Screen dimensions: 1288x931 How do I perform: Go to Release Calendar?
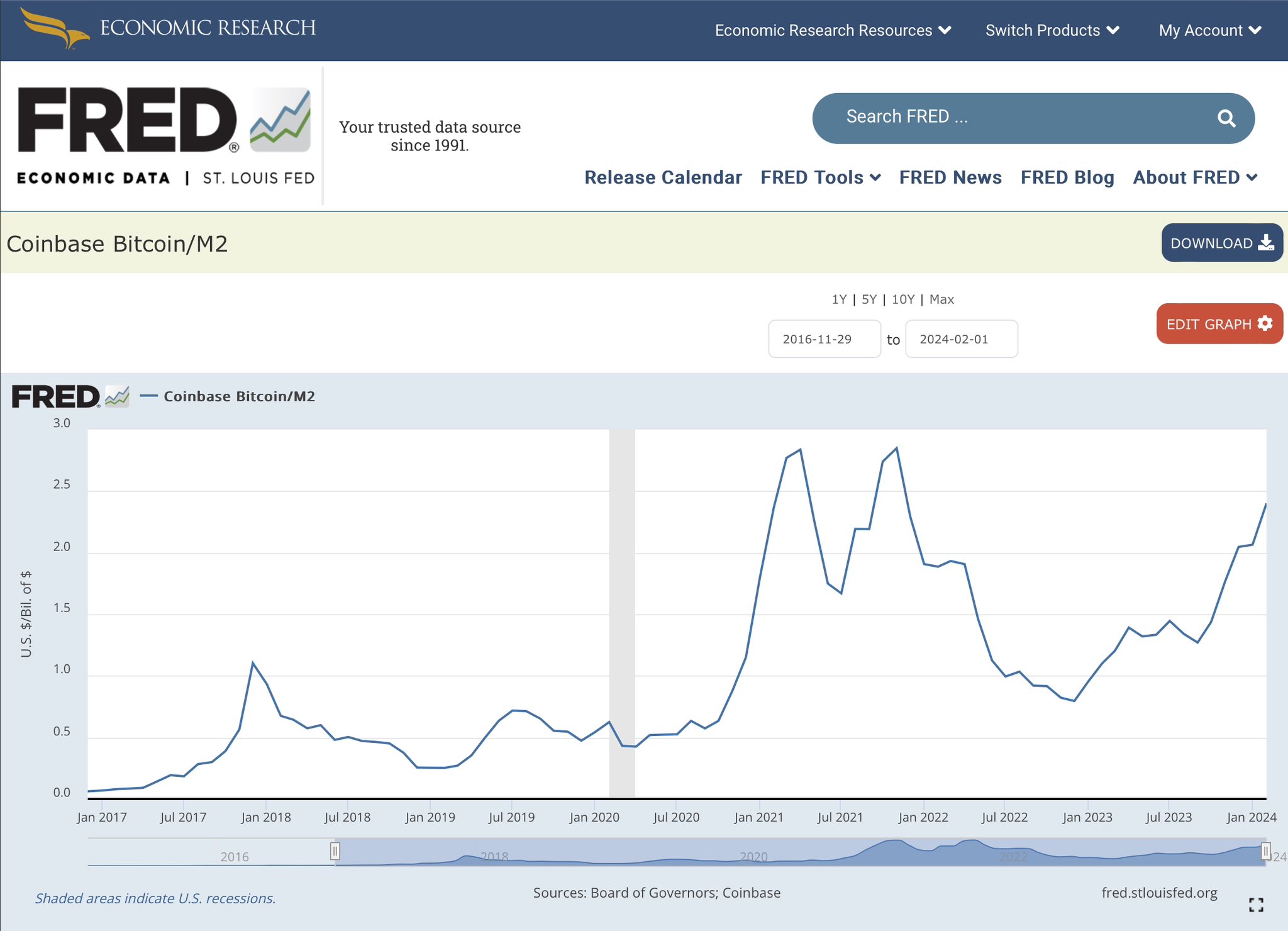(x=663, y=177)
